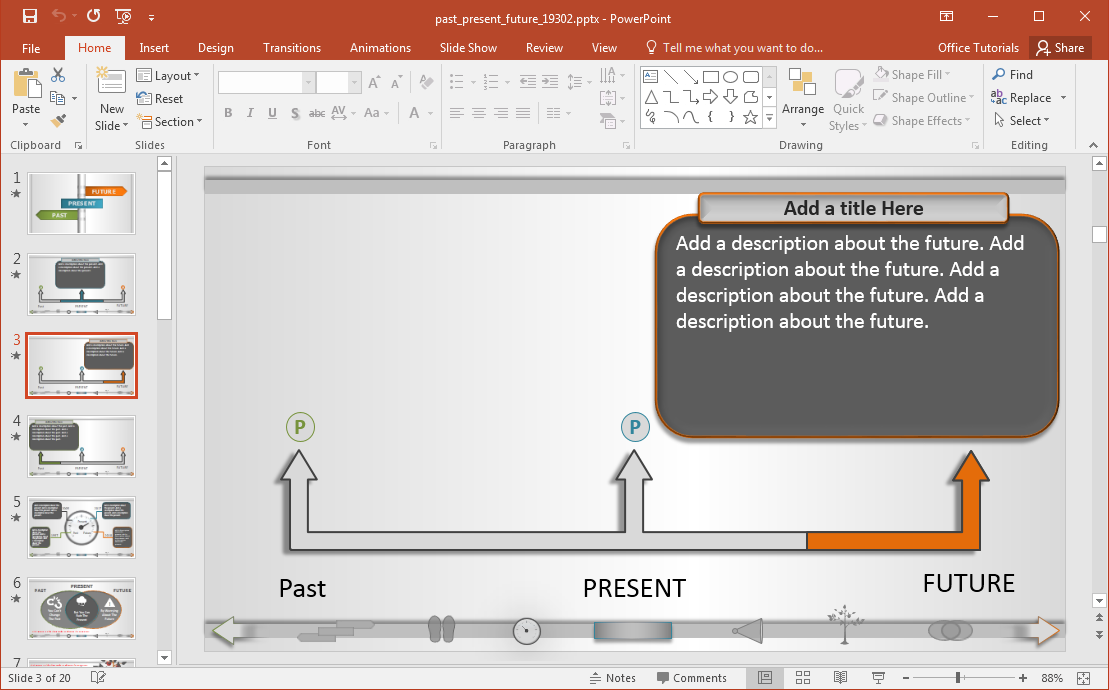Toggle Underline formatting
Viewport: 1109px width, 690px height.
tap(271, 113)
